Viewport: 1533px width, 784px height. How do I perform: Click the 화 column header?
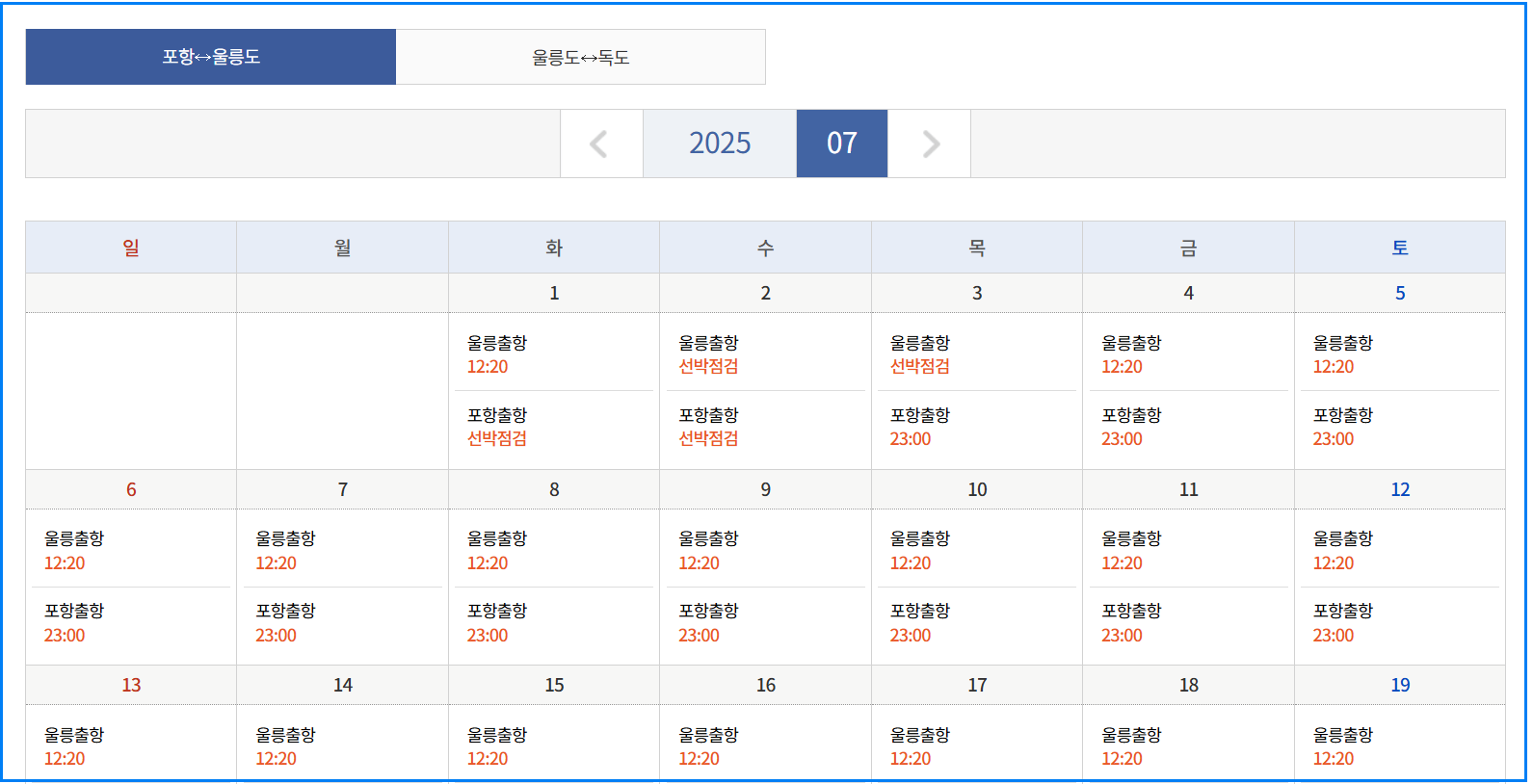pyautogui.click(x=554, y=248)
